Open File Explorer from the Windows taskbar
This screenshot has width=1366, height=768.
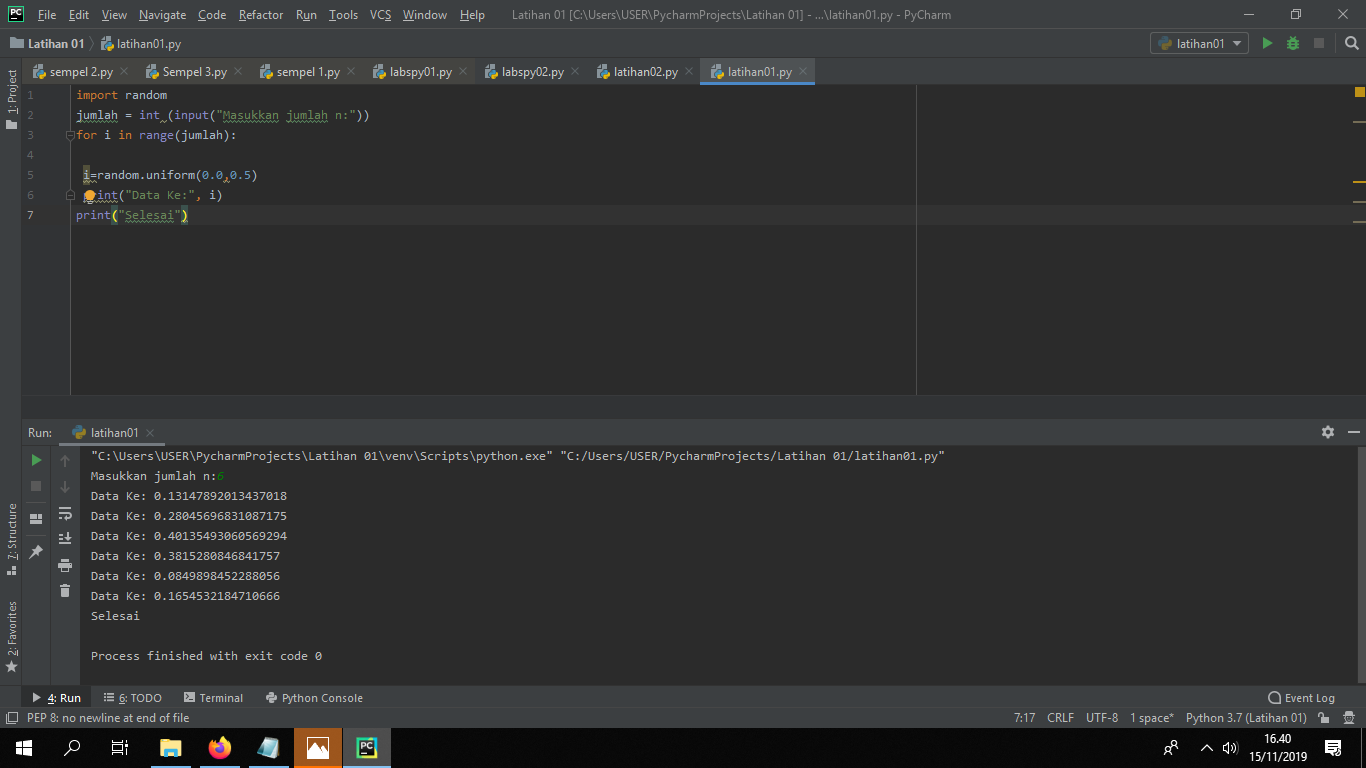(171, 748)
